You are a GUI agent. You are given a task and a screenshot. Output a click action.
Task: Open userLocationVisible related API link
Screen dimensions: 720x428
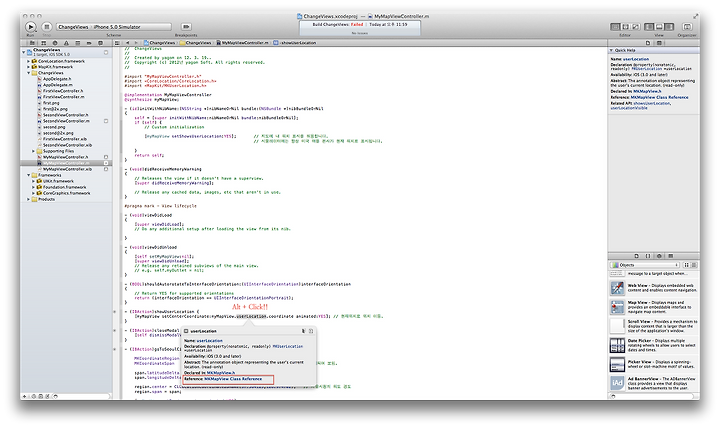(629, 108)
